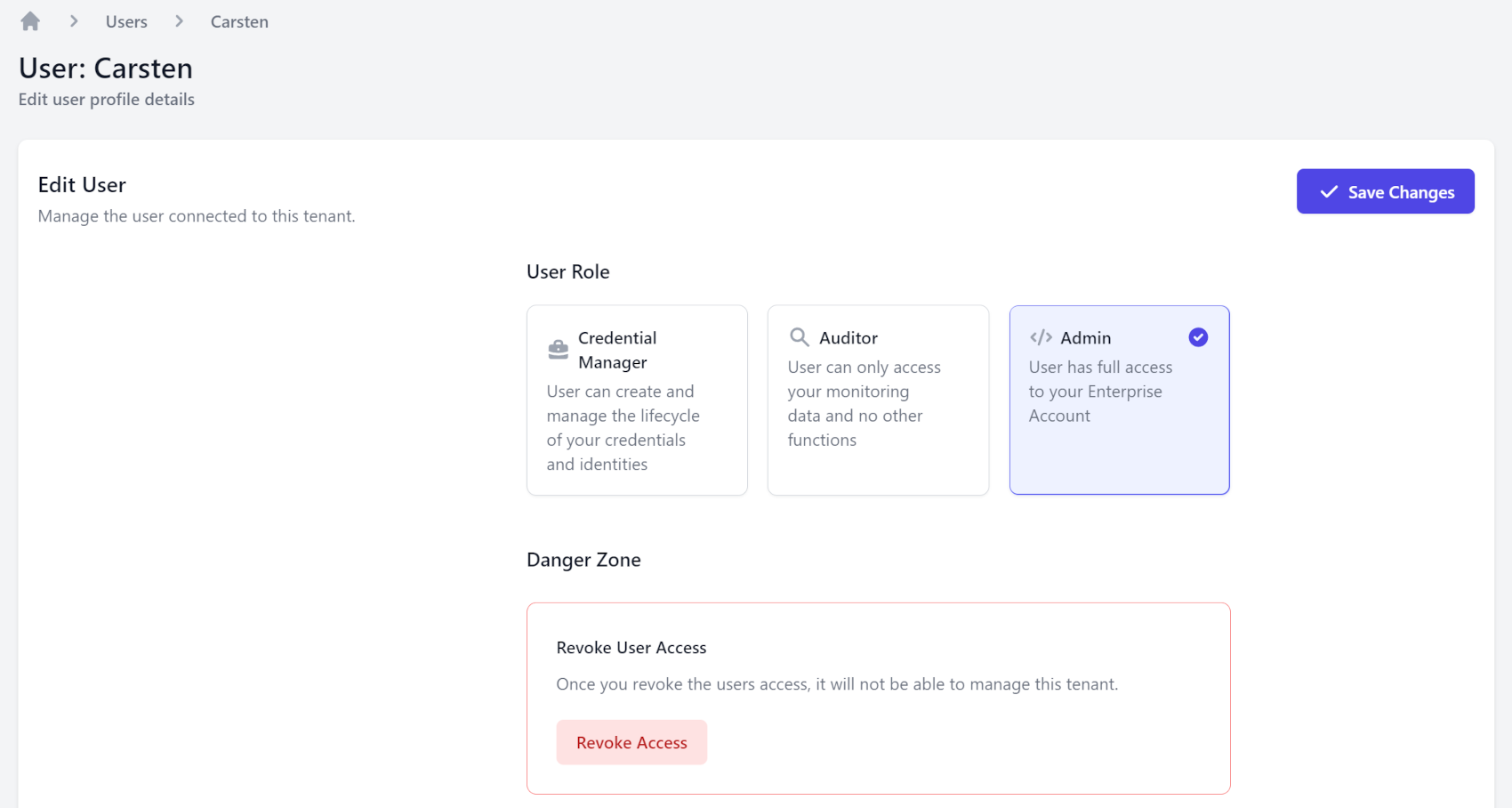Click the Edit user profile details subtitle
The width and height of the screenshot is (1512, 808).
[105, 99]
